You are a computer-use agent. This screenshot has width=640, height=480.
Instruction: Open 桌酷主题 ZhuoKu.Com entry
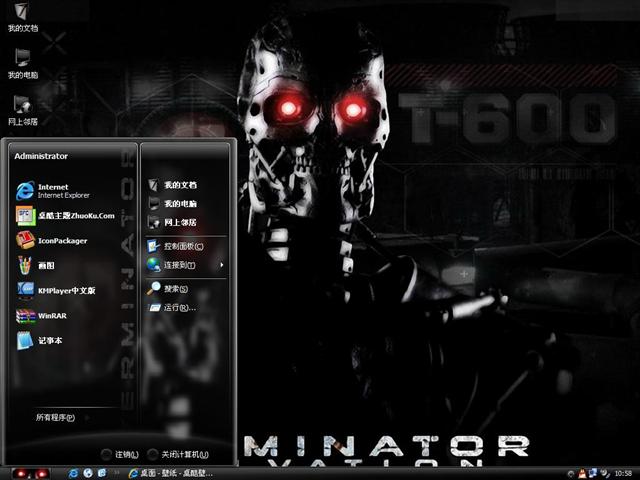coord(67,216)
